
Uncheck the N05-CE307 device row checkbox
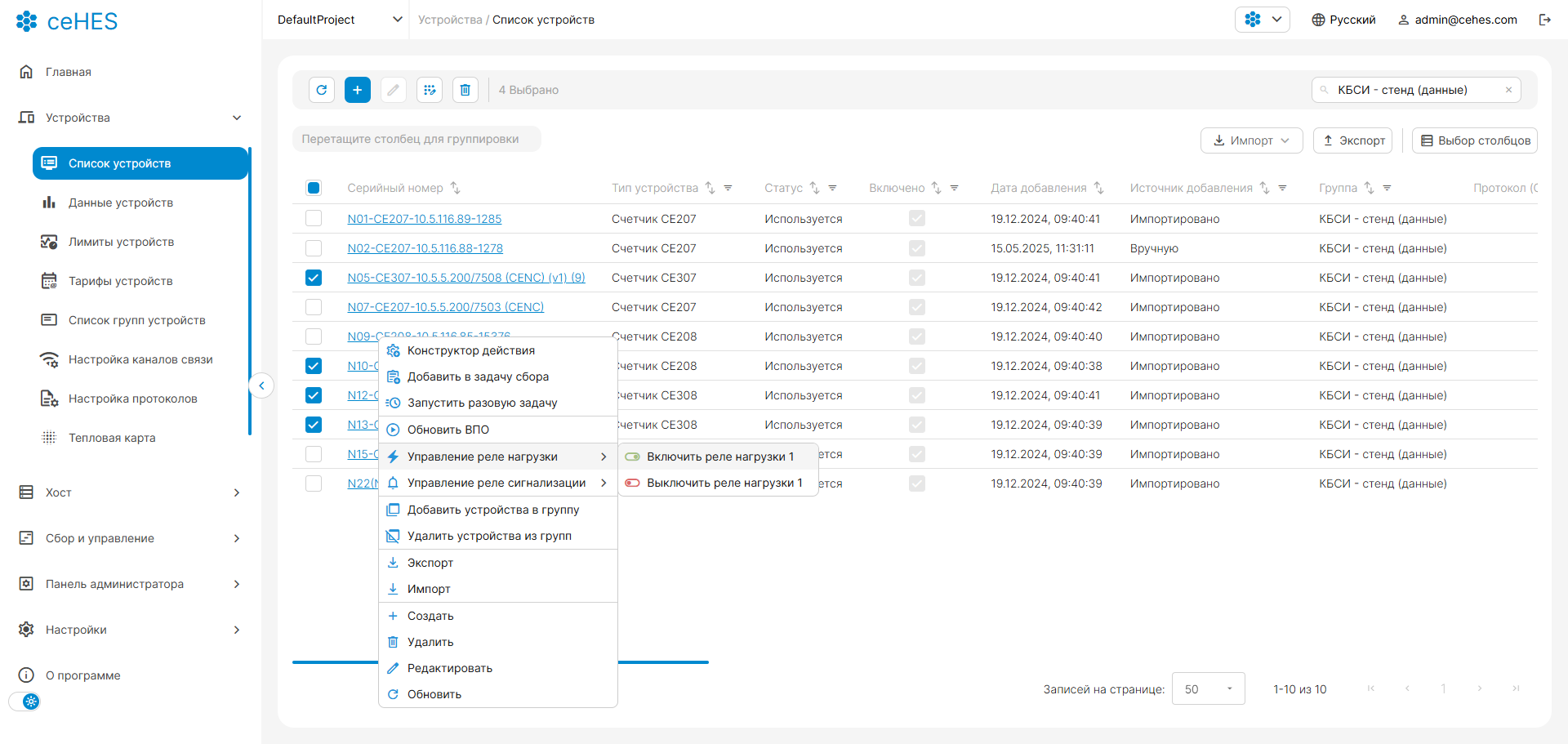click(x=314, y=278)
